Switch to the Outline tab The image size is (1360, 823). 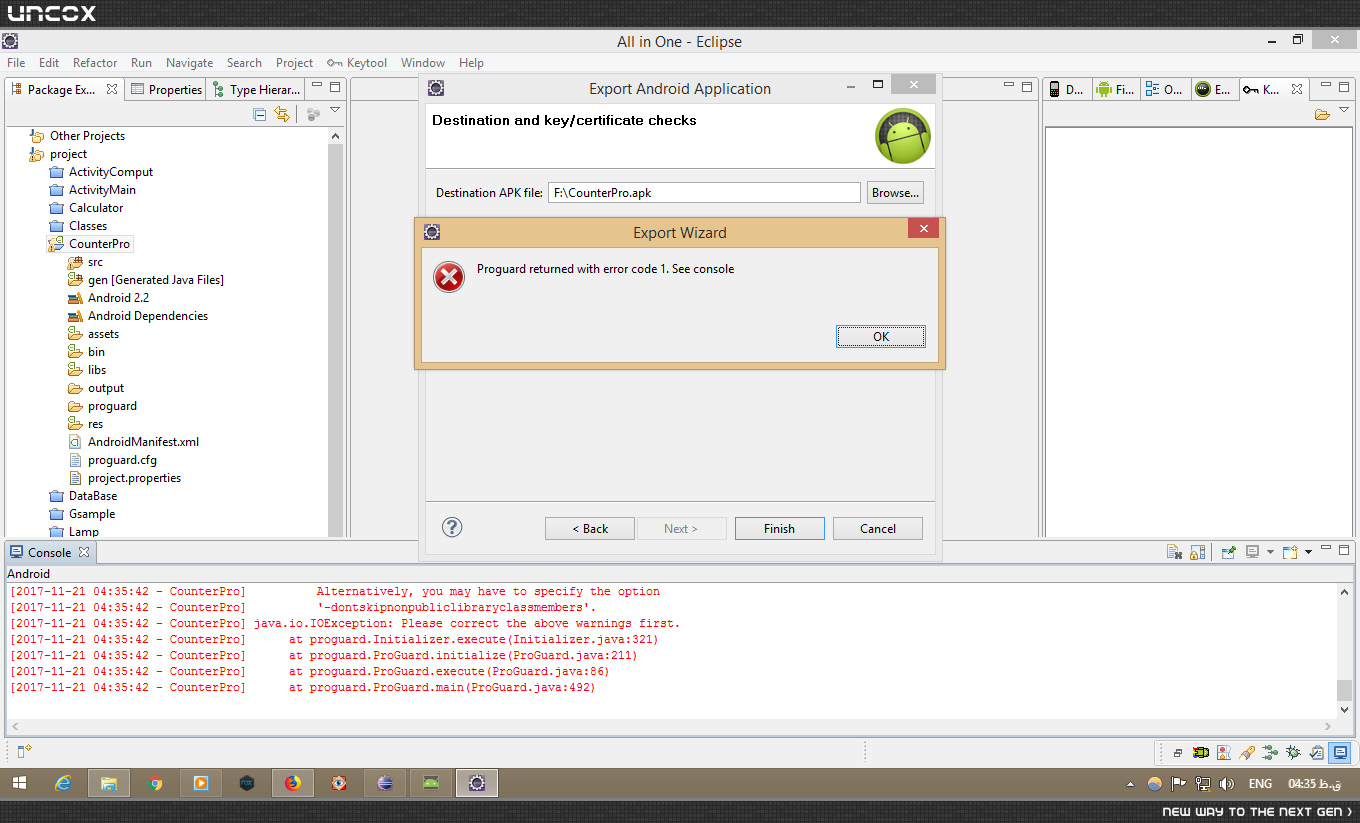pos(1164,89)
